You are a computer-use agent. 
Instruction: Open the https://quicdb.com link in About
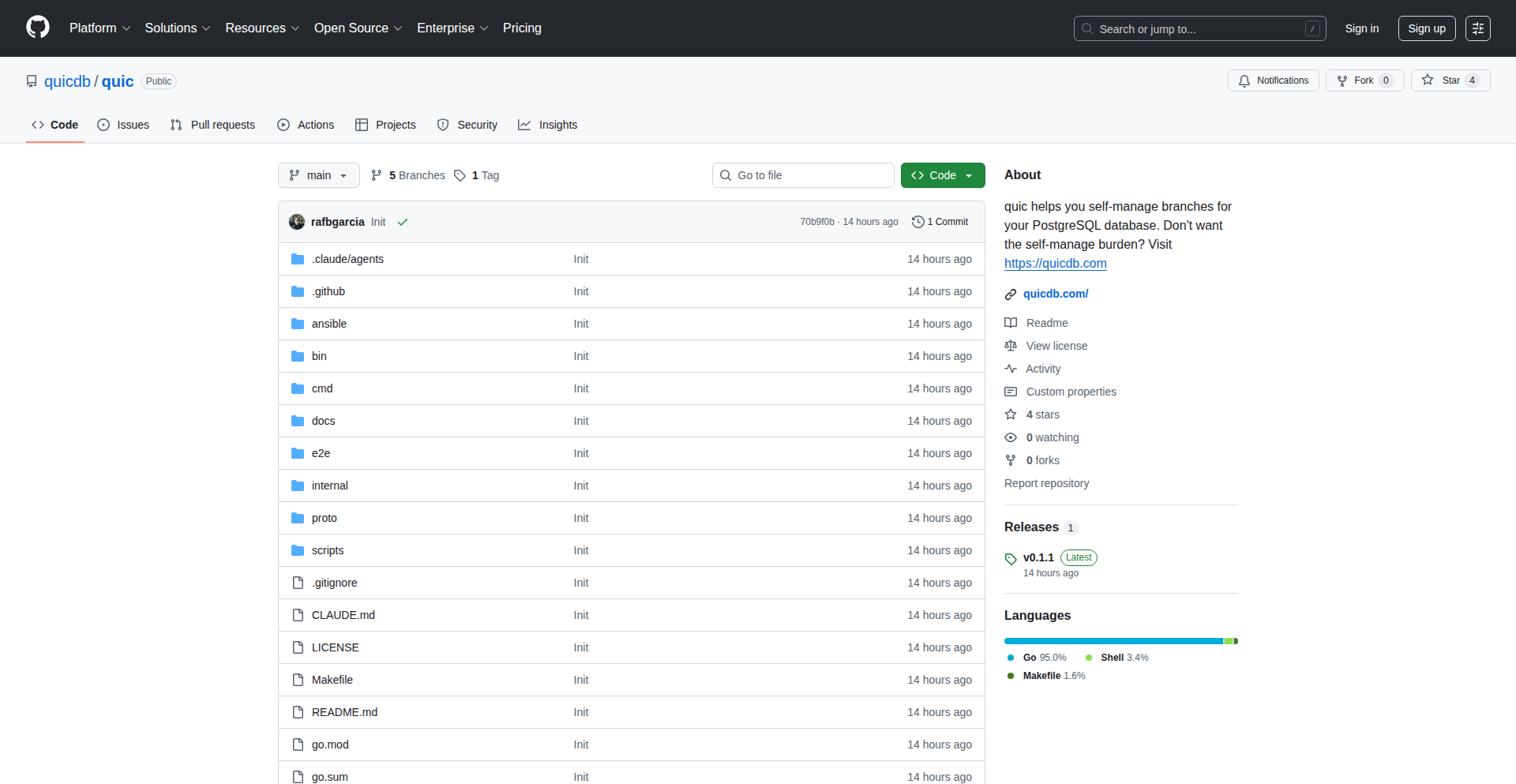1055,264
